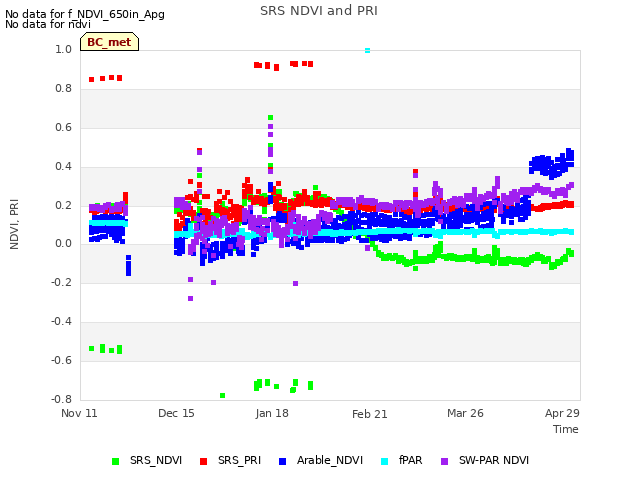Screen dimensions: 640x480
Task: Click the 1.0 y-axis tick label
Action: tap(63, 49)
